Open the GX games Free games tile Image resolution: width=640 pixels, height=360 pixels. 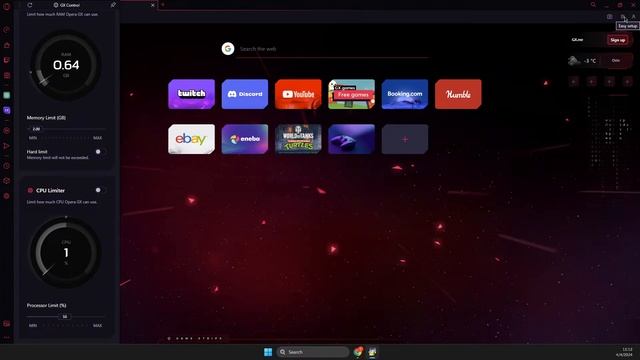(351, 94)
